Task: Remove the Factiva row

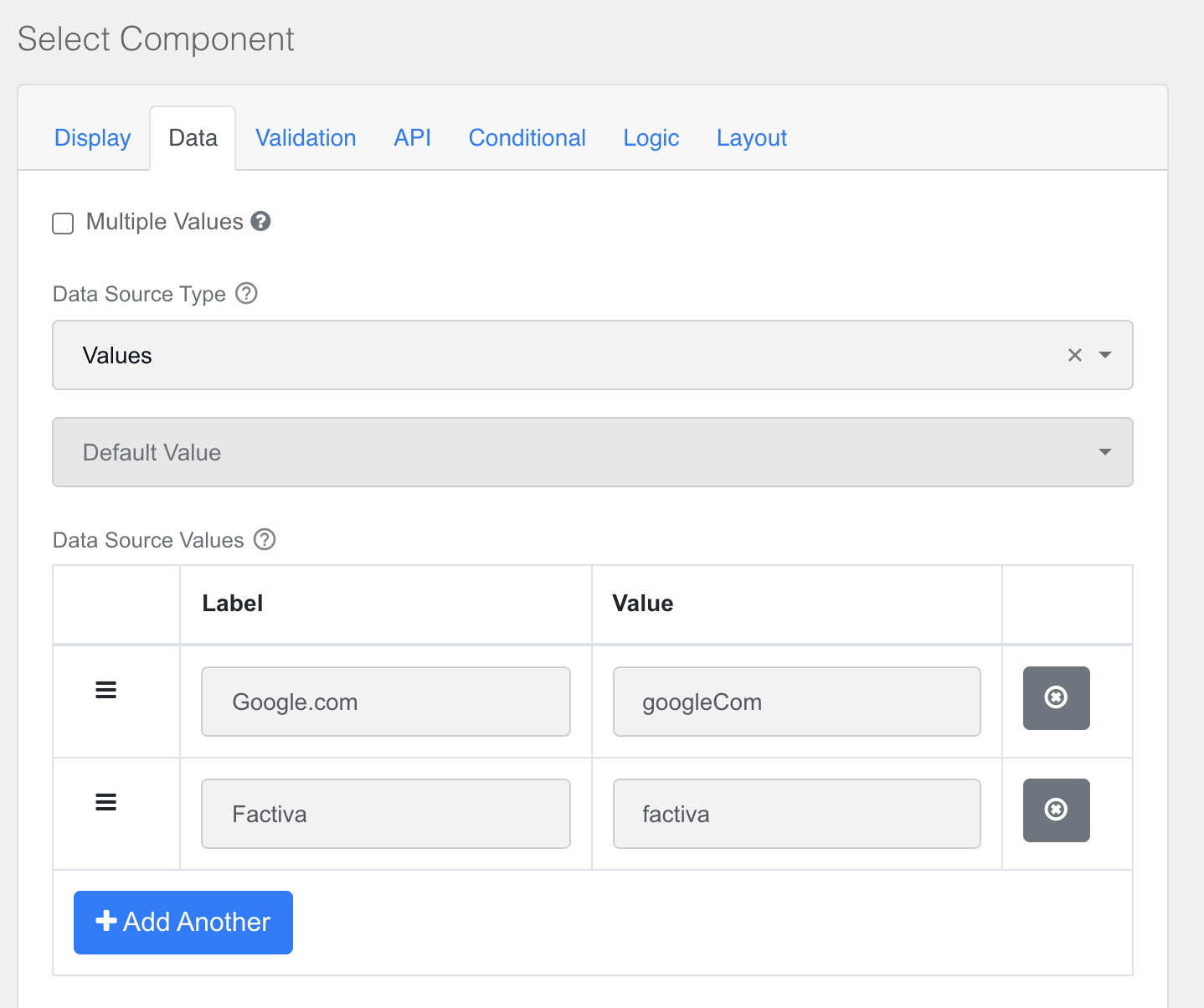Action: tap(1056, 810)
